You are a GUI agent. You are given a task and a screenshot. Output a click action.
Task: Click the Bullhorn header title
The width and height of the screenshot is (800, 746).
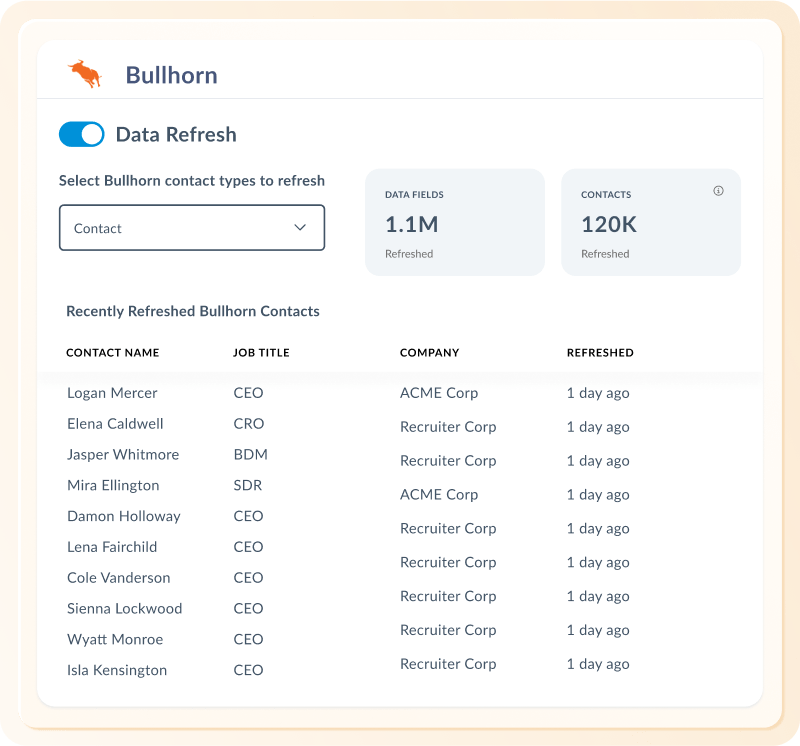(x=171, y=75)
